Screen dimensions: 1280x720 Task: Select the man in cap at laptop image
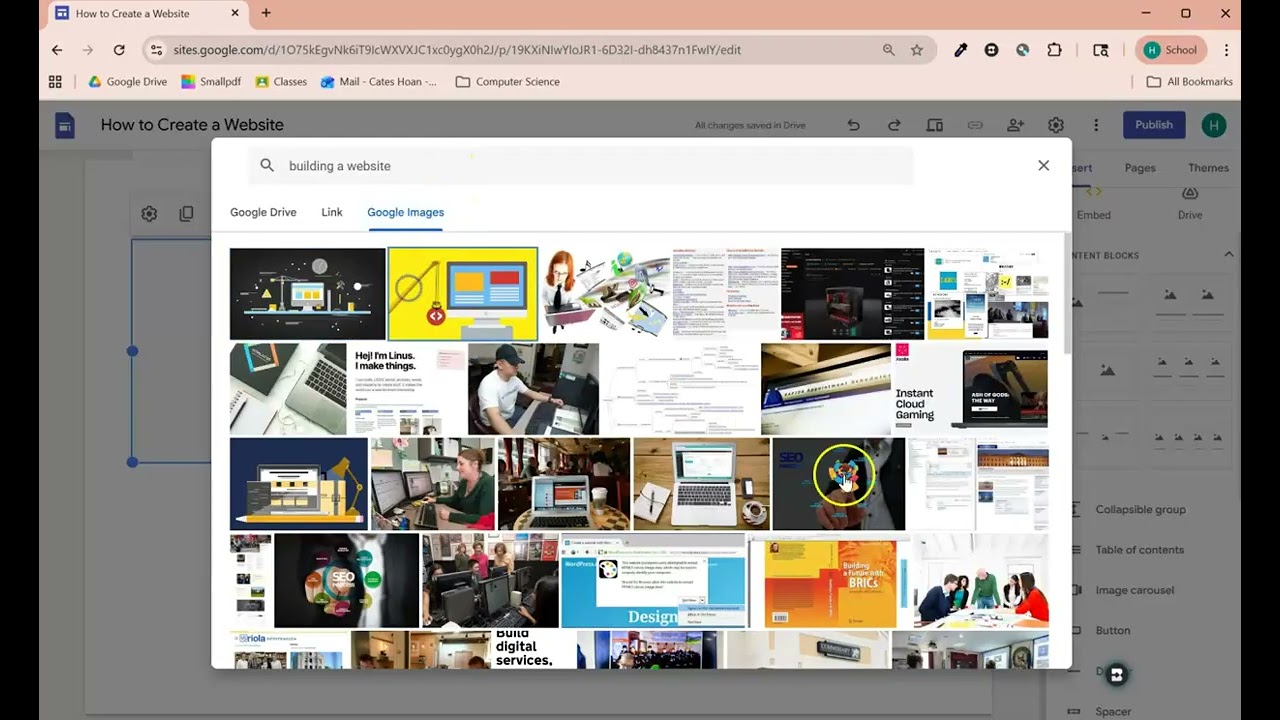(533, 389)
